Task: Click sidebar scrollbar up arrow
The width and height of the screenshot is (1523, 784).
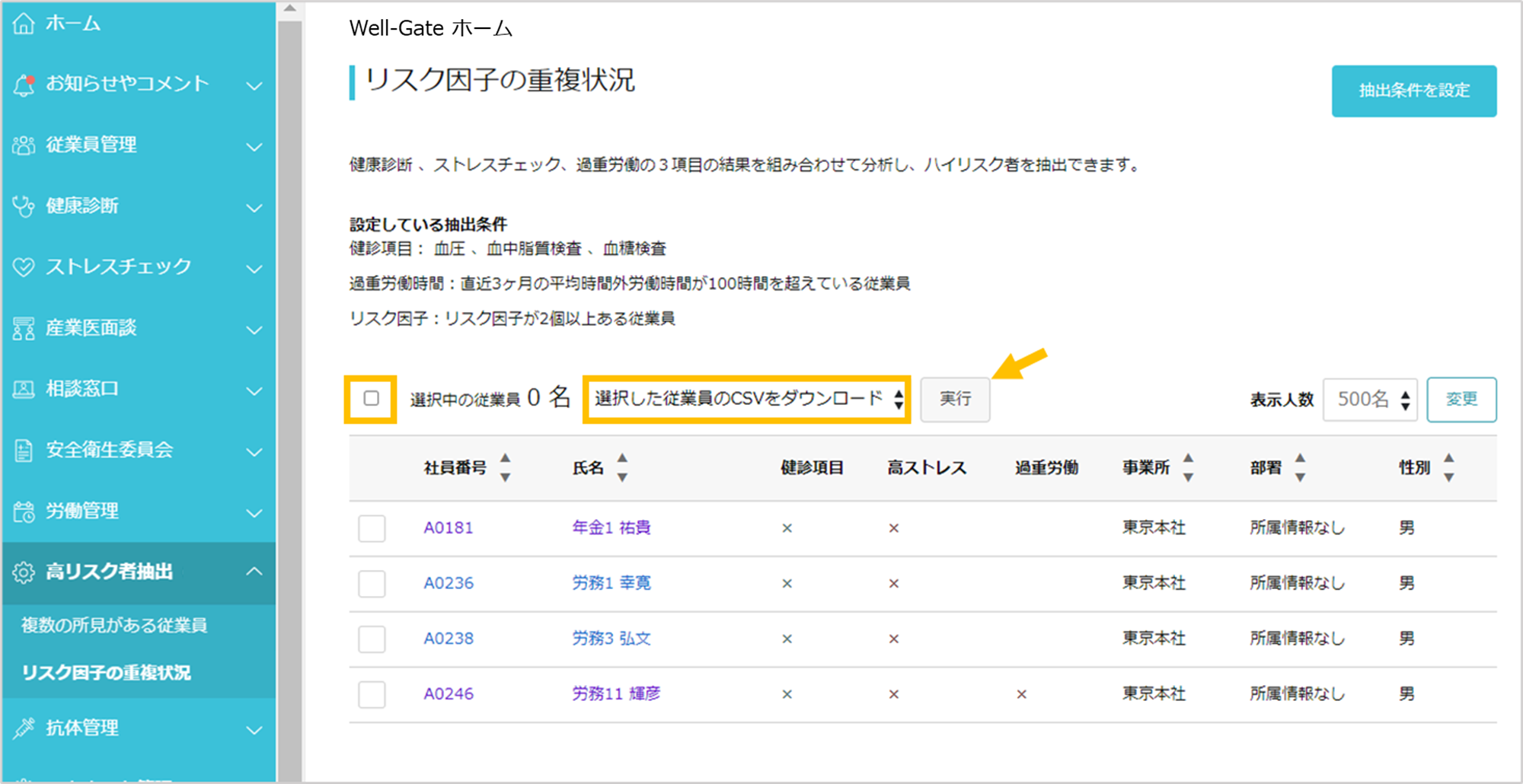Action: (289, 8)
